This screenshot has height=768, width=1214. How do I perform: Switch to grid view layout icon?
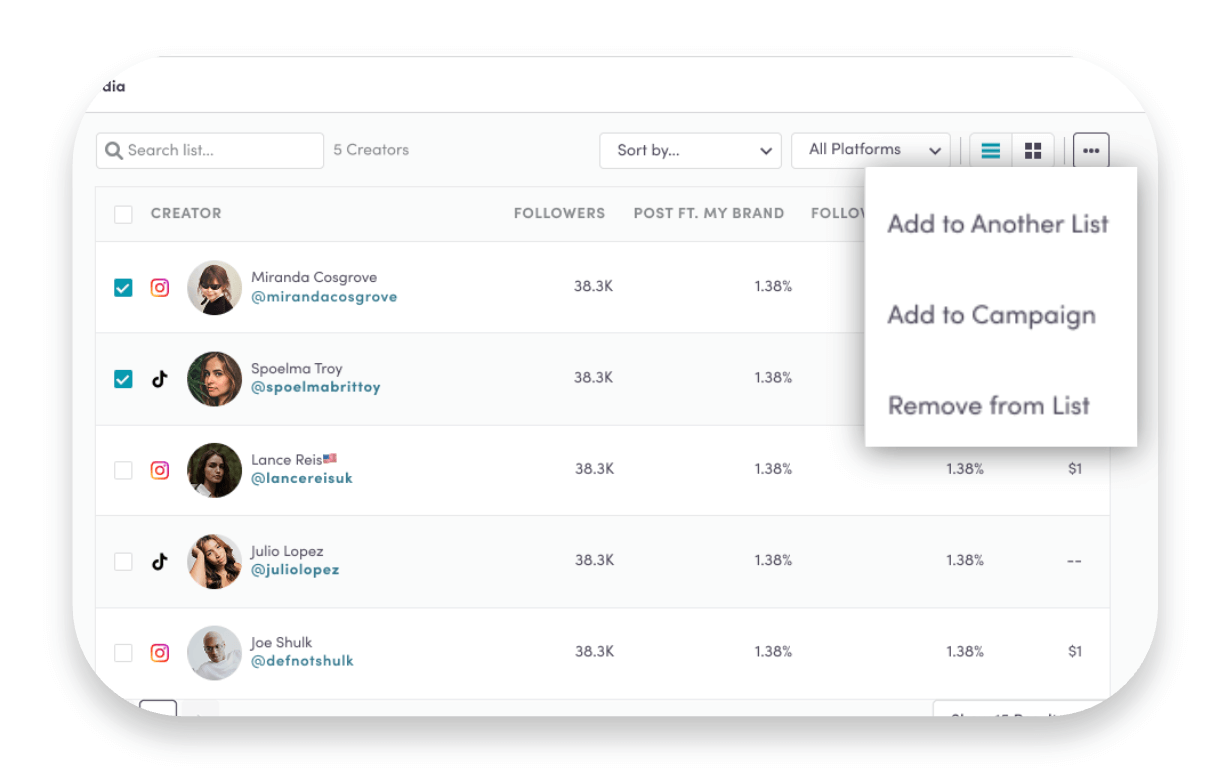1033,151
